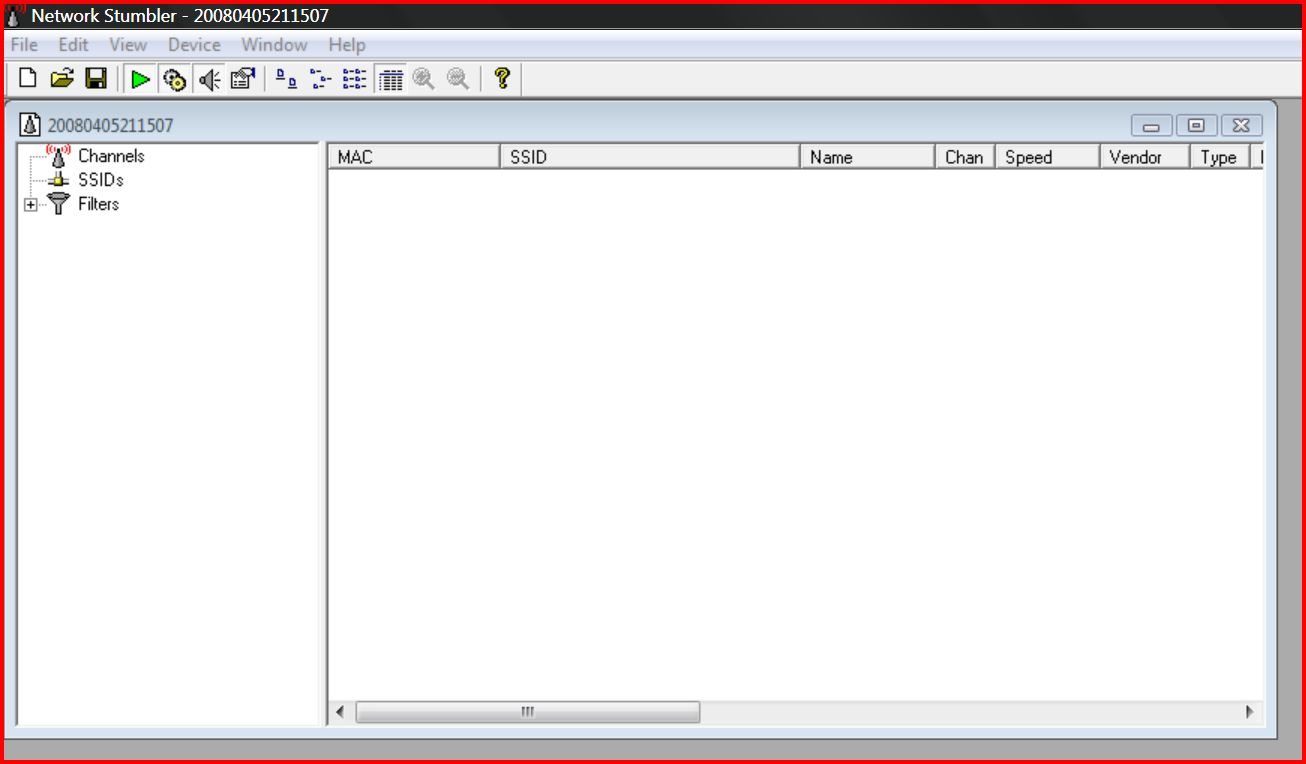Click the scroll right arrow
This screenshot has width=1306, height=764.
coord(1249,712)
